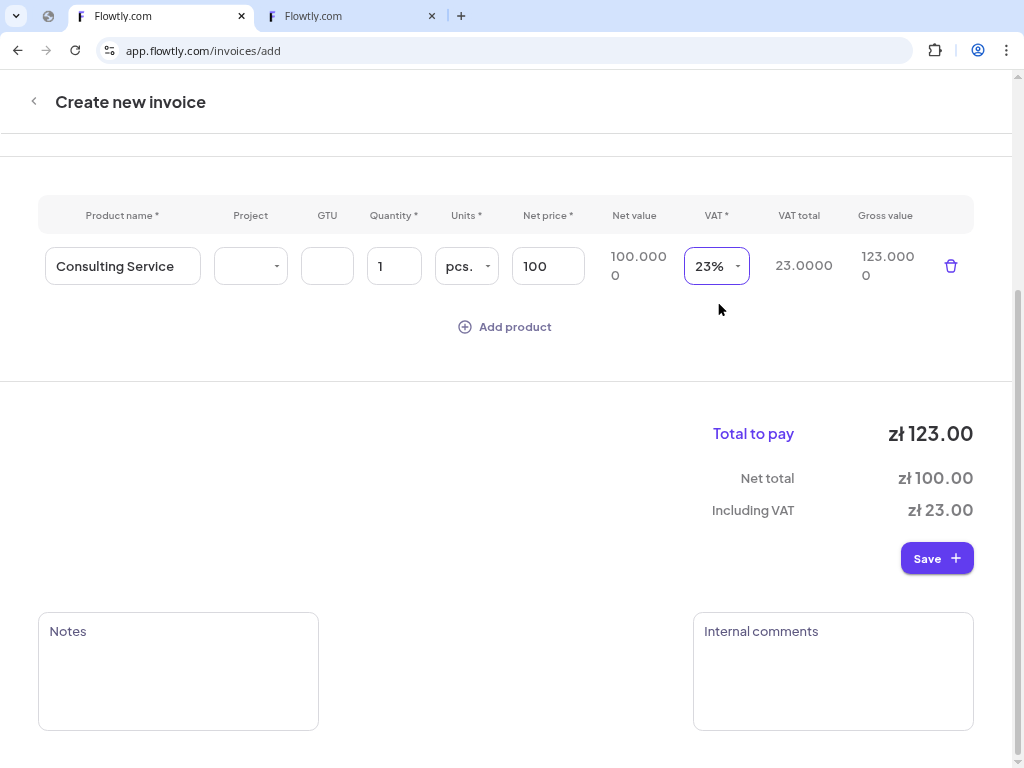
Task: Click the Notes text area
Action: (x=178, y=670)
